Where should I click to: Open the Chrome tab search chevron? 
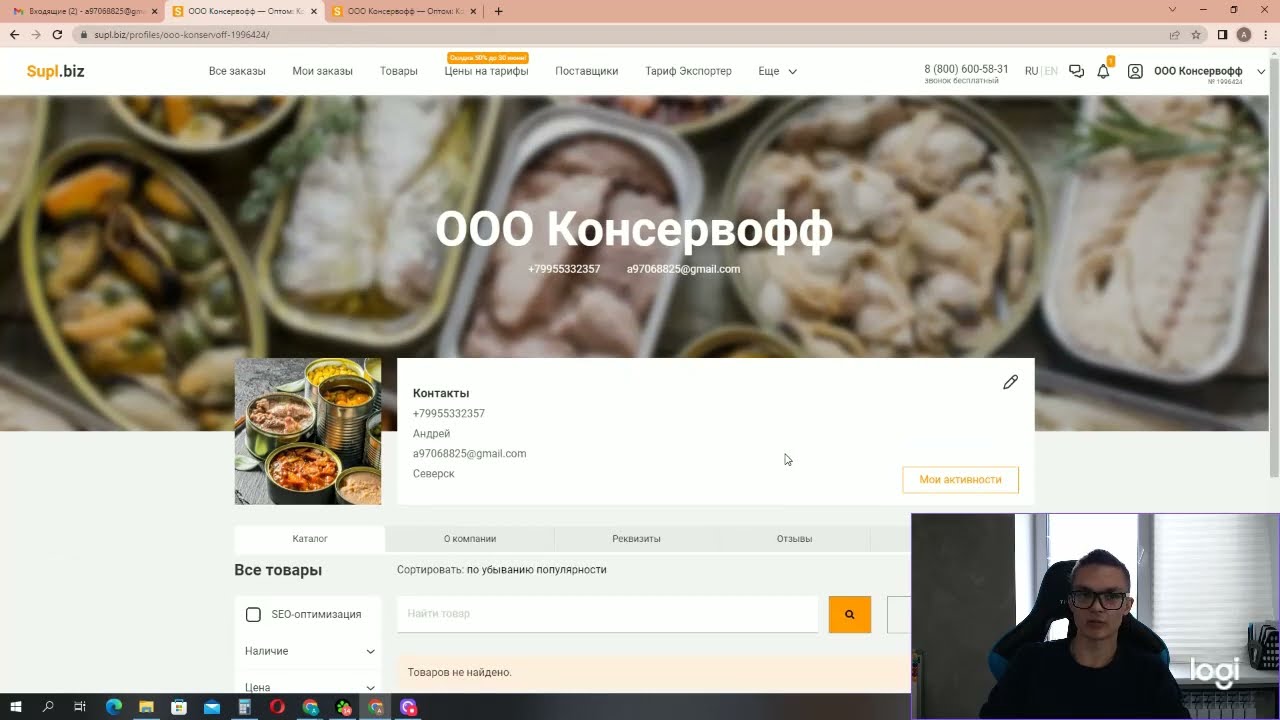coord(1172,10)
